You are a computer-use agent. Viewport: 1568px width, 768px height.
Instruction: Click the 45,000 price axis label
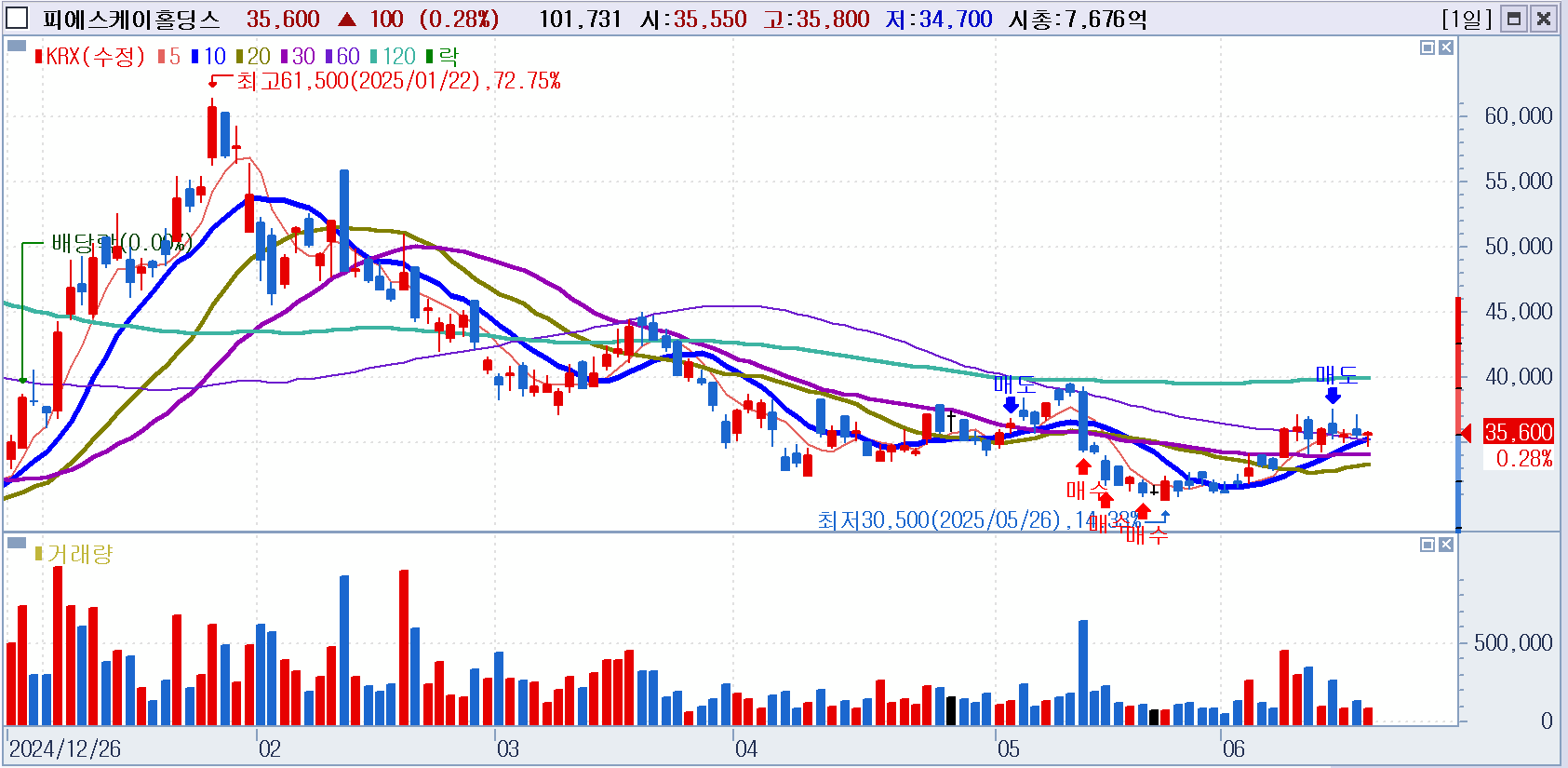(1519, 312)
